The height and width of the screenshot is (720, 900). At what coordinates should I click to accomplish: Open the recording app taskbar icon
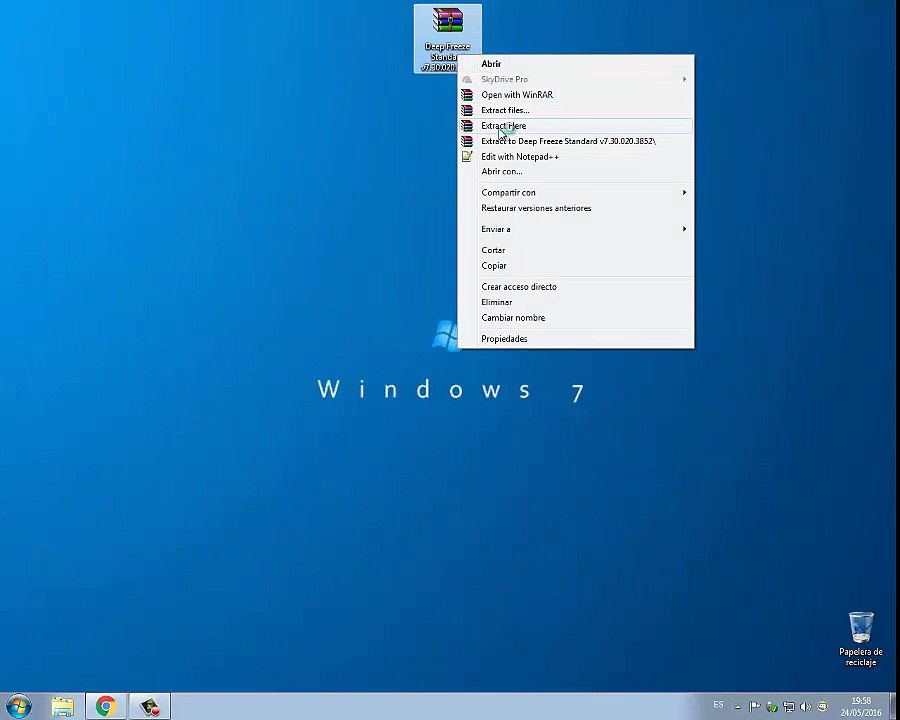pos(150,706)
